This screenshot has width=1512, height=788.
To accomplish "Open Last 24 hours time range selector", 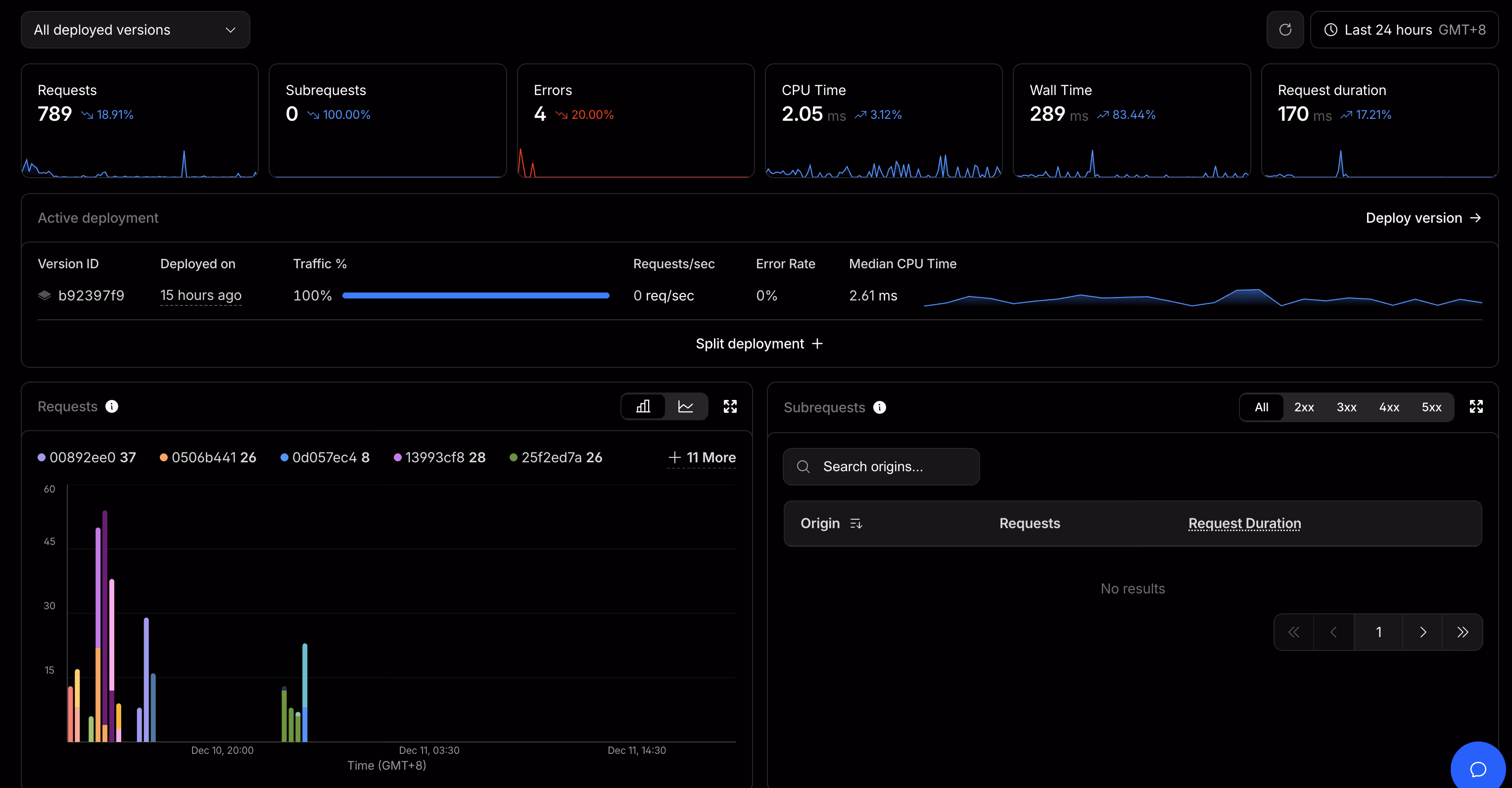I will point(1405,30).
